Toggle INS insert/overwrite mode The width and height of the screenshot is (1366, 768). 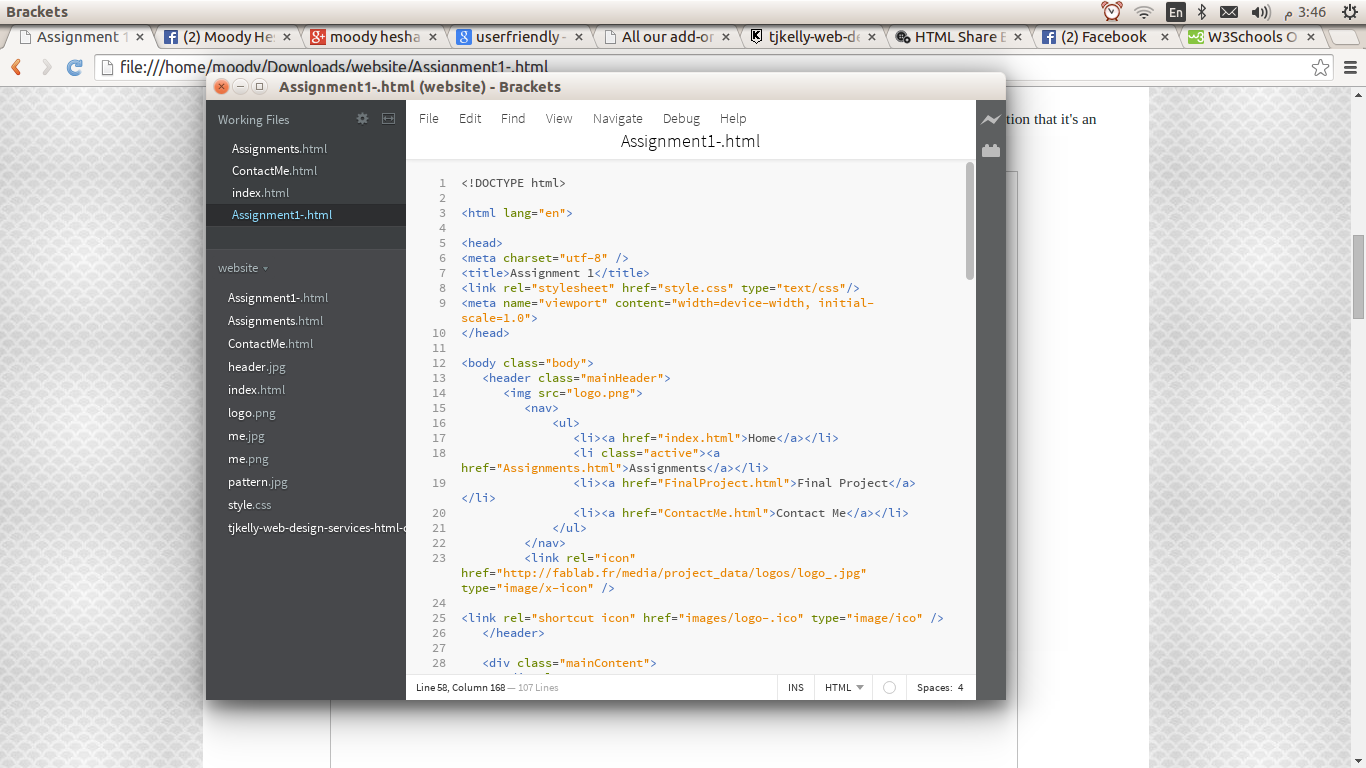[x=796, y=687]
